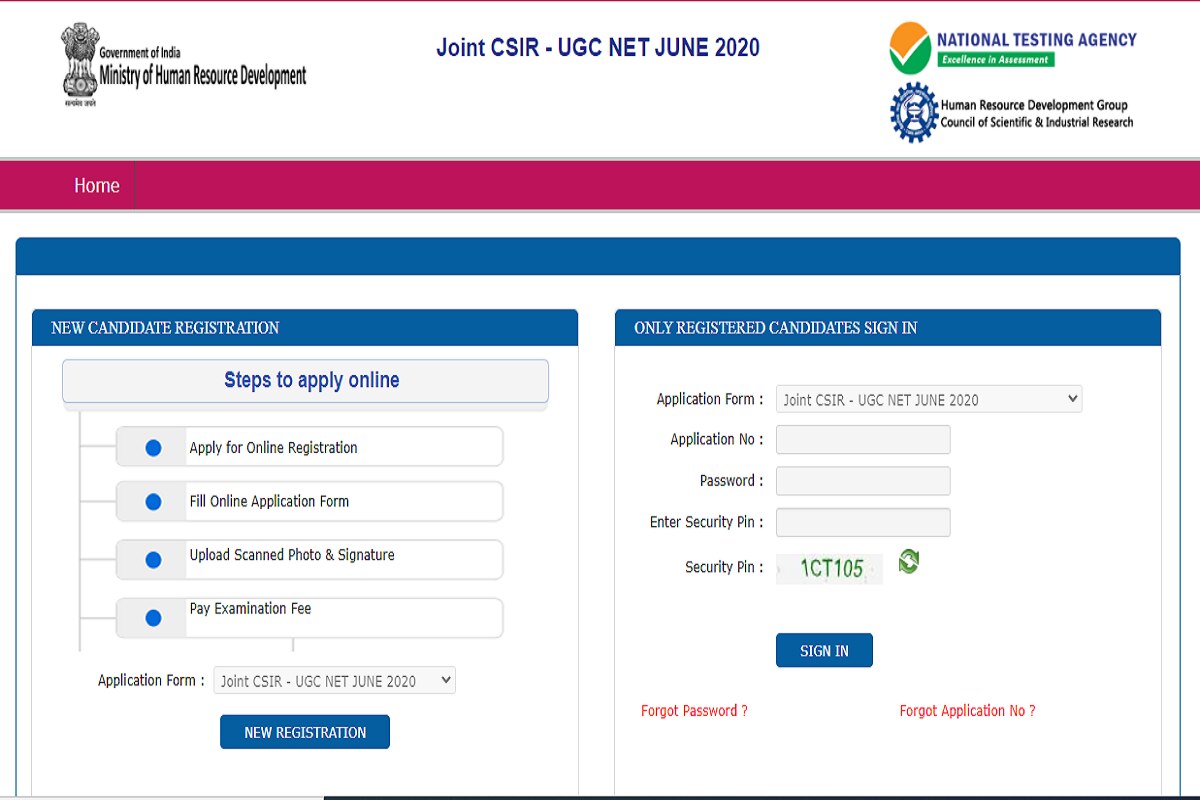Click the Password label
The image size is (1200, 800).
732,481
